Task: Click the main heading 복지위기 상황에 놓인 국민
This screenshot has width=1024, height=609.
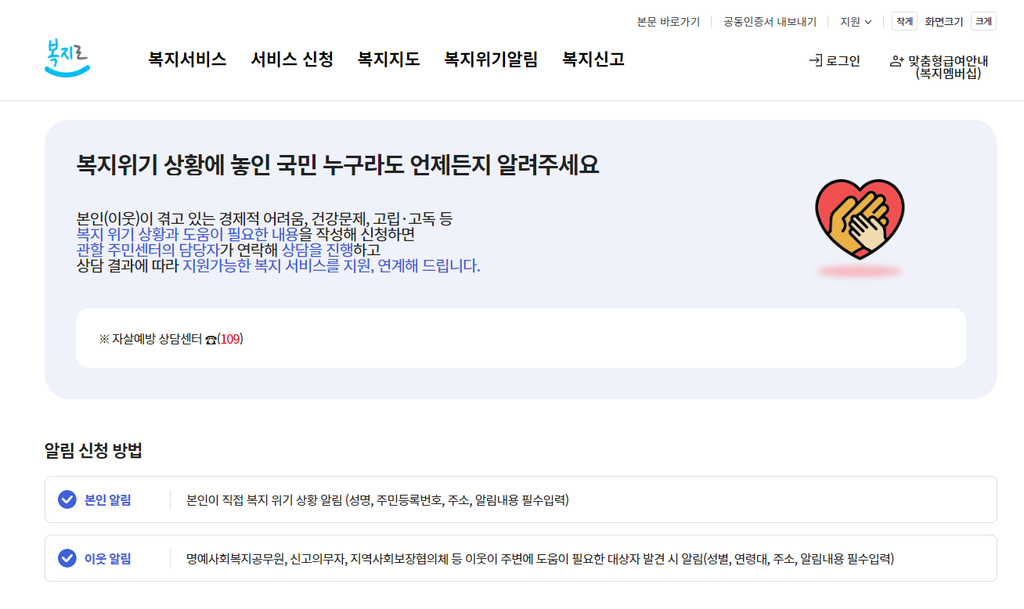Action: tap(337, 164)
